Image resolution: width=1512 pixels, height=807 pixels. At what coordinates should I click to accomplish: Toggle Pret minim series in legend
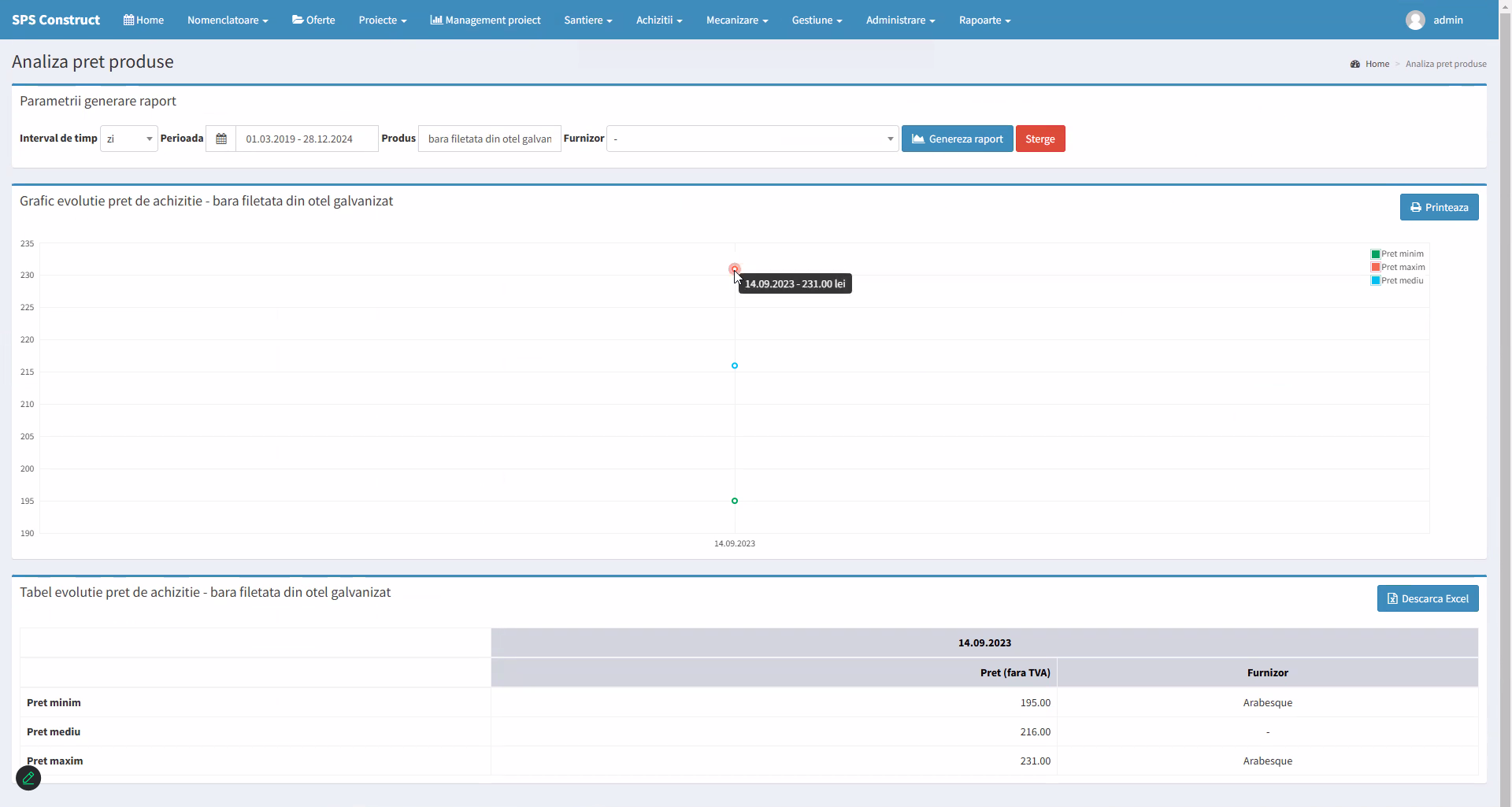(1397, 254)
